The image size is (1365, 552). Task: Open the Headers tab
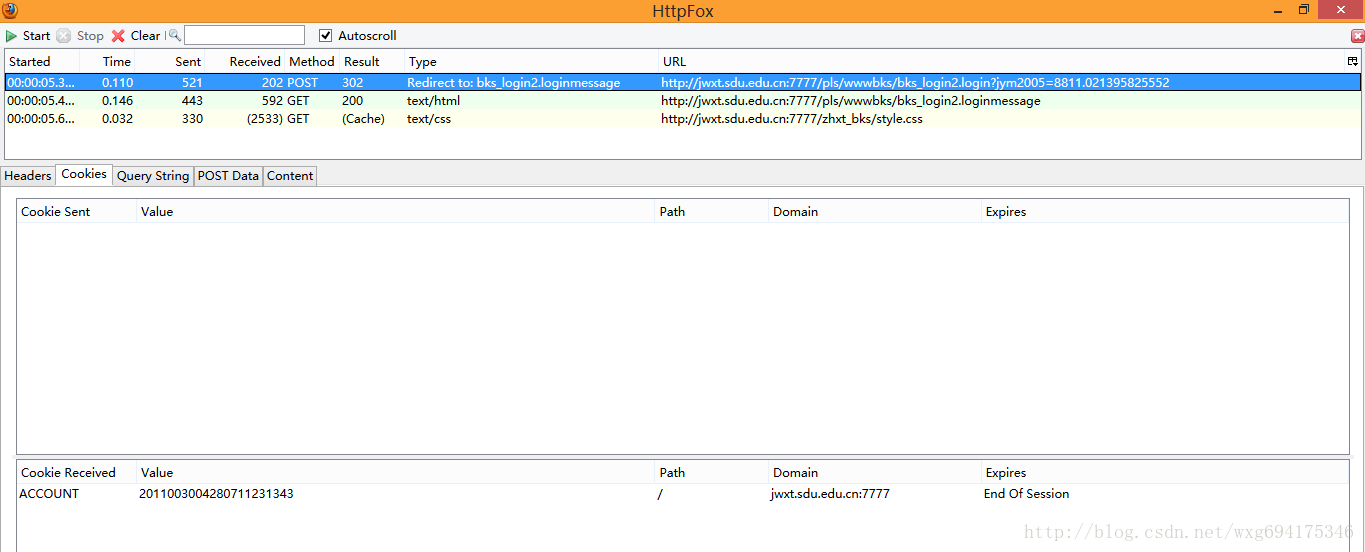(x=28, y=175)
